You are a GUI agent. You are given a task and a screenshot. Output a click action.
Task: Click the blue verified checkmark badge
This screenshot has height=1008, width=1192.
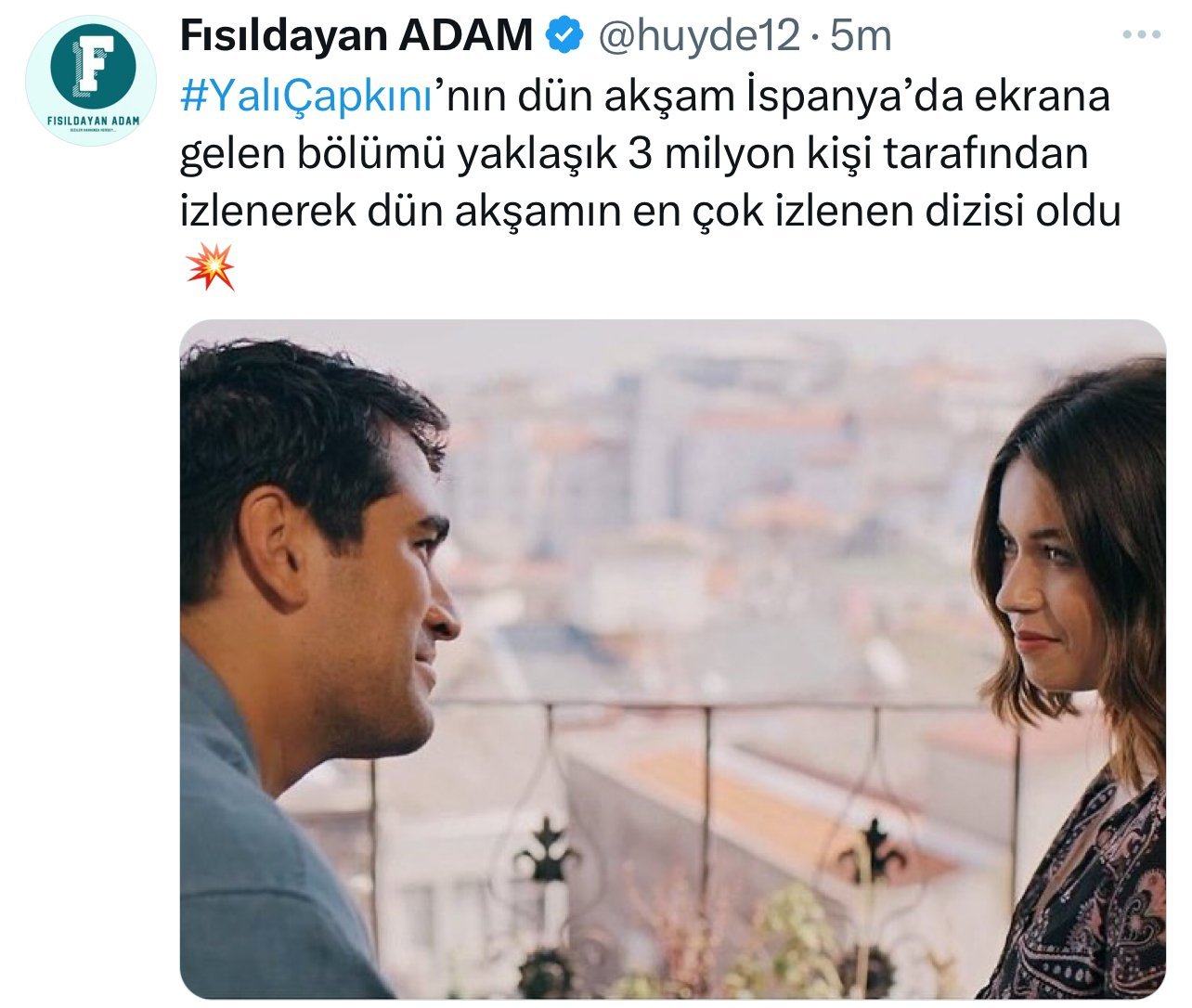pos(563,35)
